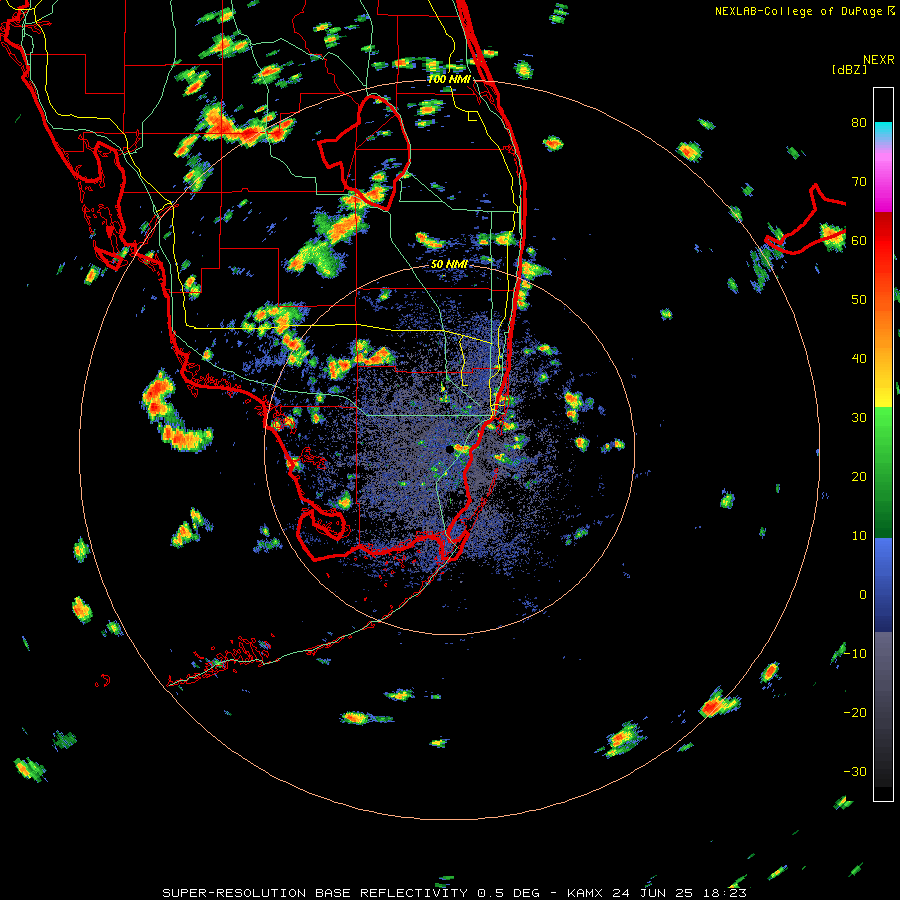This screenshot has height=900, width=900.
Task: Click the "NEXR" label above the color scale
Action: click(879, 60)
